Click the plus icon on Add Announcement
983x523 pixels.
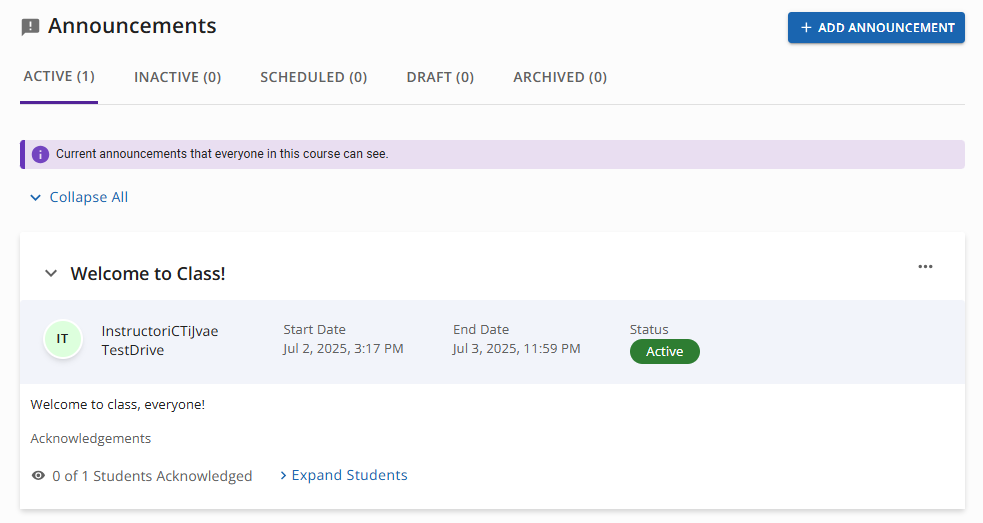[806, 28]
